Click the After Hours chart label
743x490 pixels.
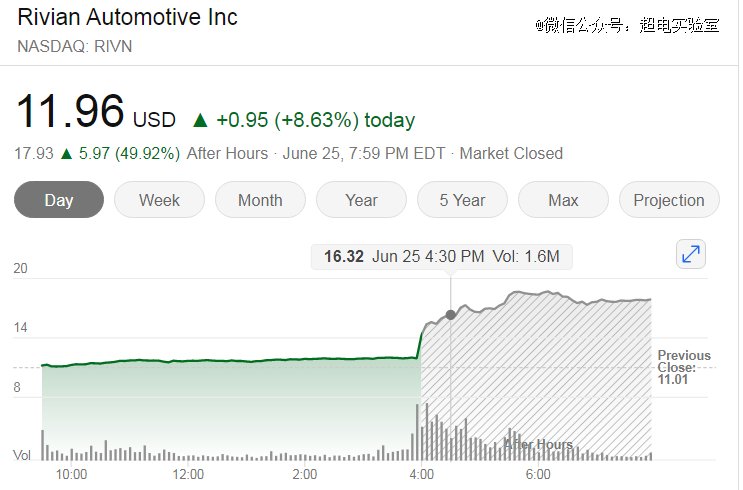coord(538,445)
